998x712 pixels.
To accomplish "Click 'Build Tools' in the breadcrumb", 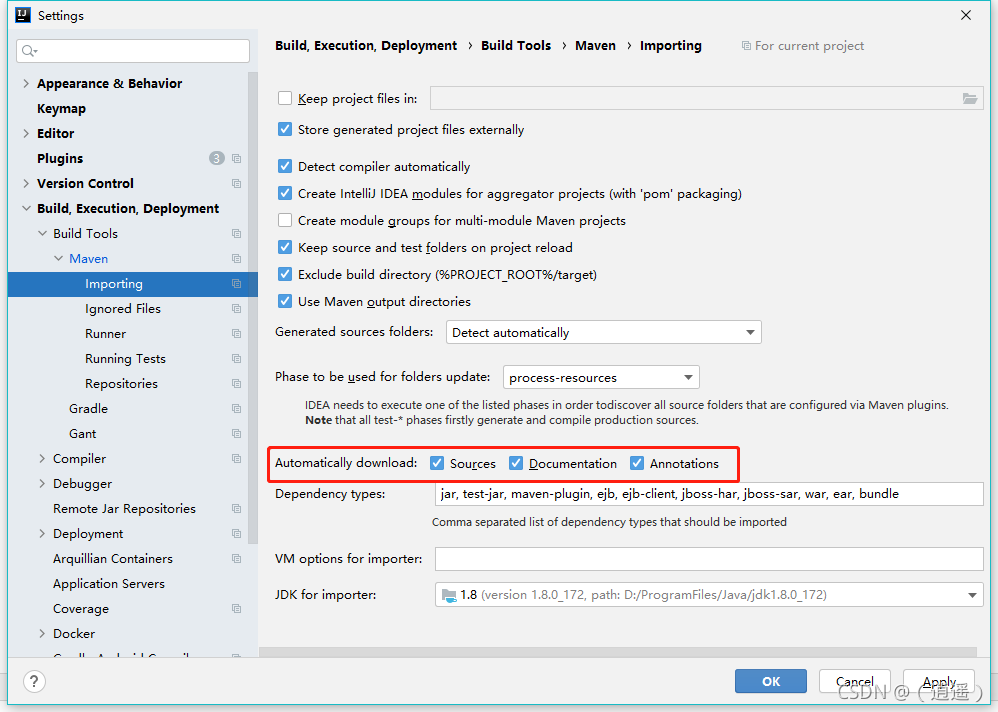I will [x=516, y=46].
